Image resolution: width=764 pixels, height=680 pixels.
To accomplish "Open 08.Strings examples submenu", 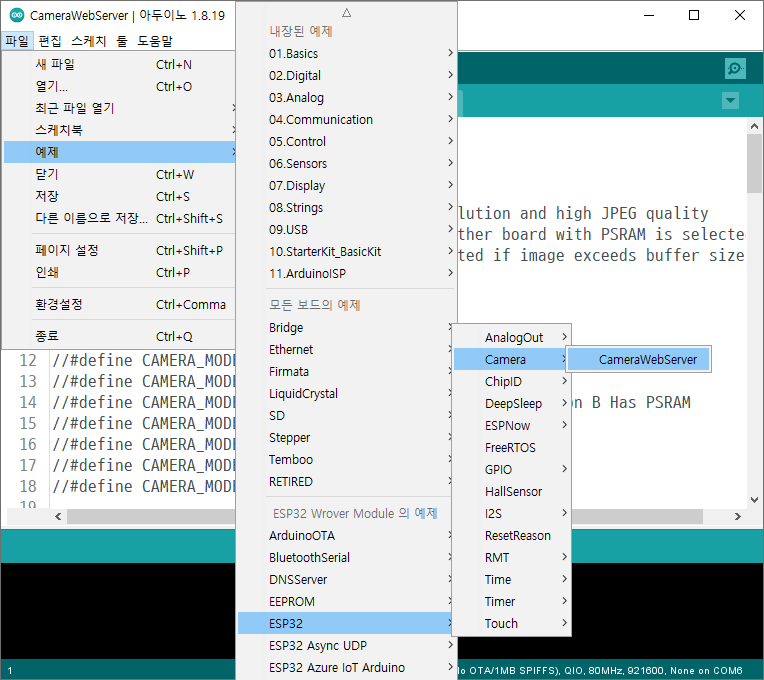I will (347, 208).
